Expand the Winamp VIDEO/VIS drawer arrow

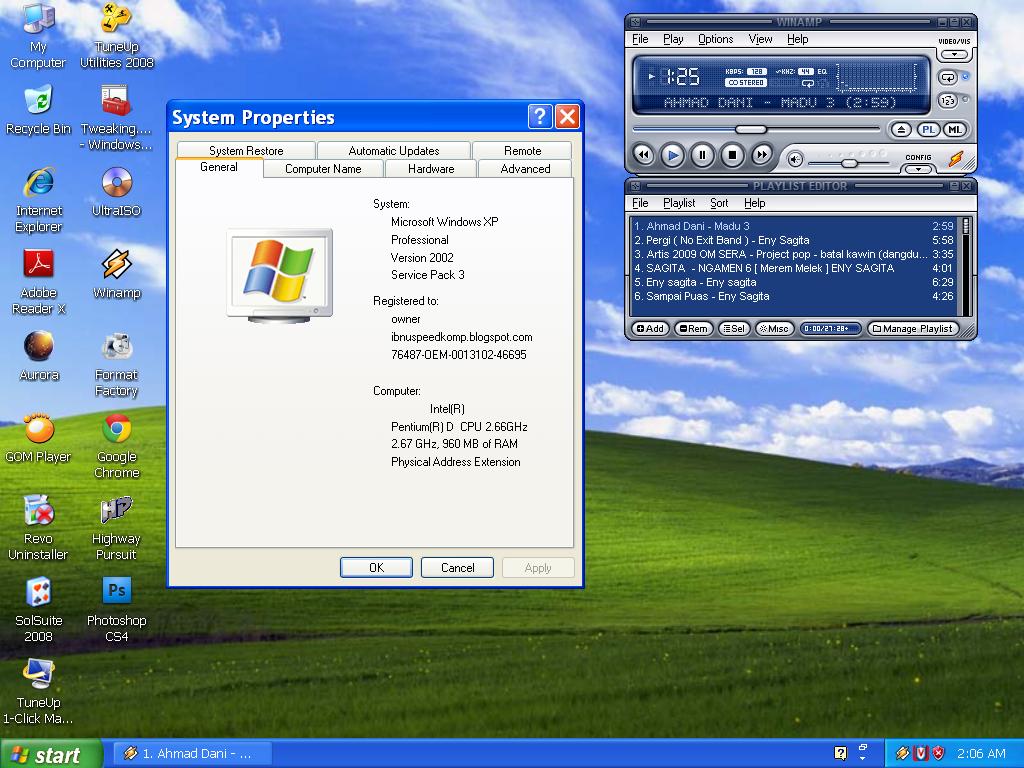[x=954, y=54]
